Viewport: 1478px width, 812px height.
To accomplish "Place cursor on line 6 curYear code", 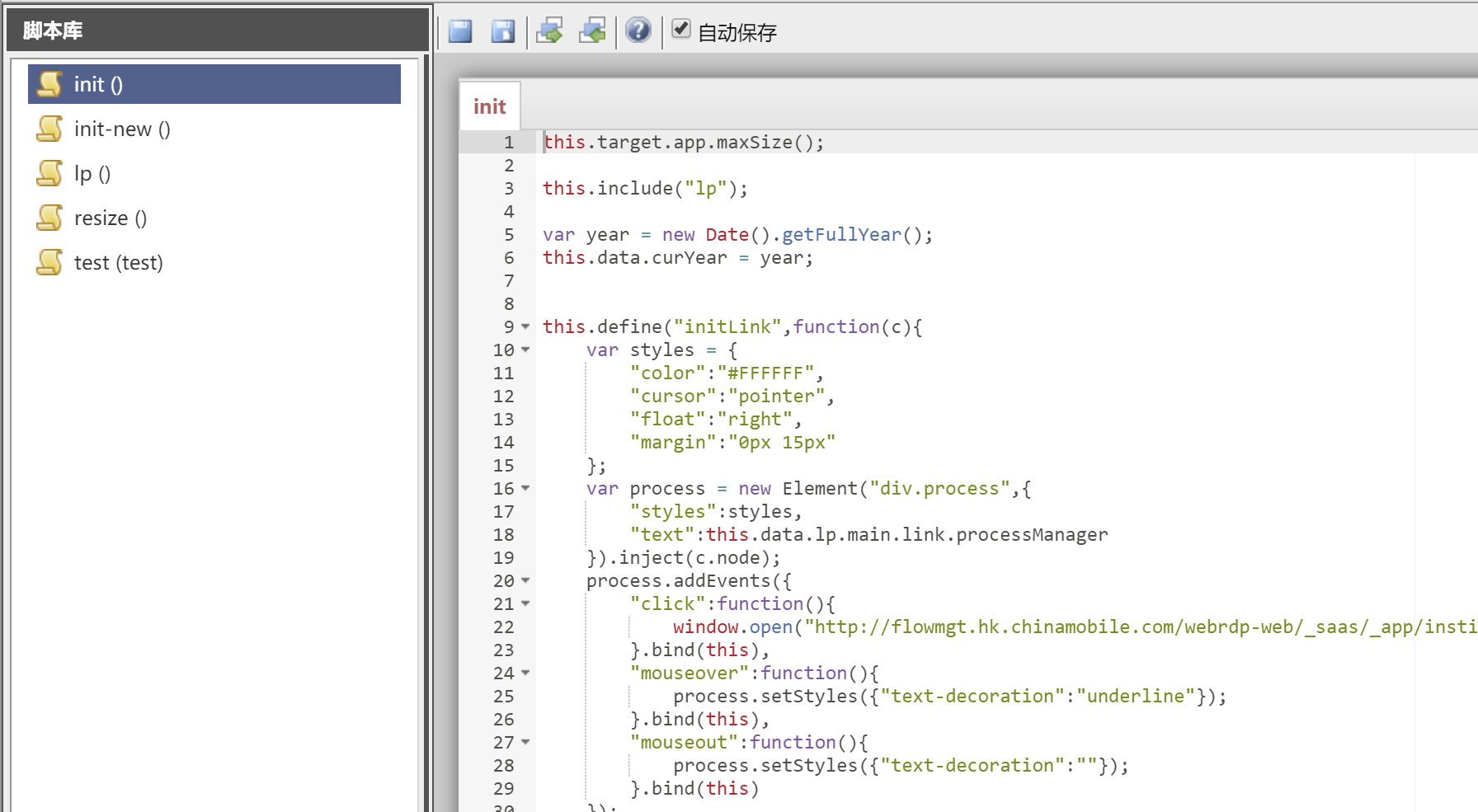I will pyautogui.click(x=676, y=258).
